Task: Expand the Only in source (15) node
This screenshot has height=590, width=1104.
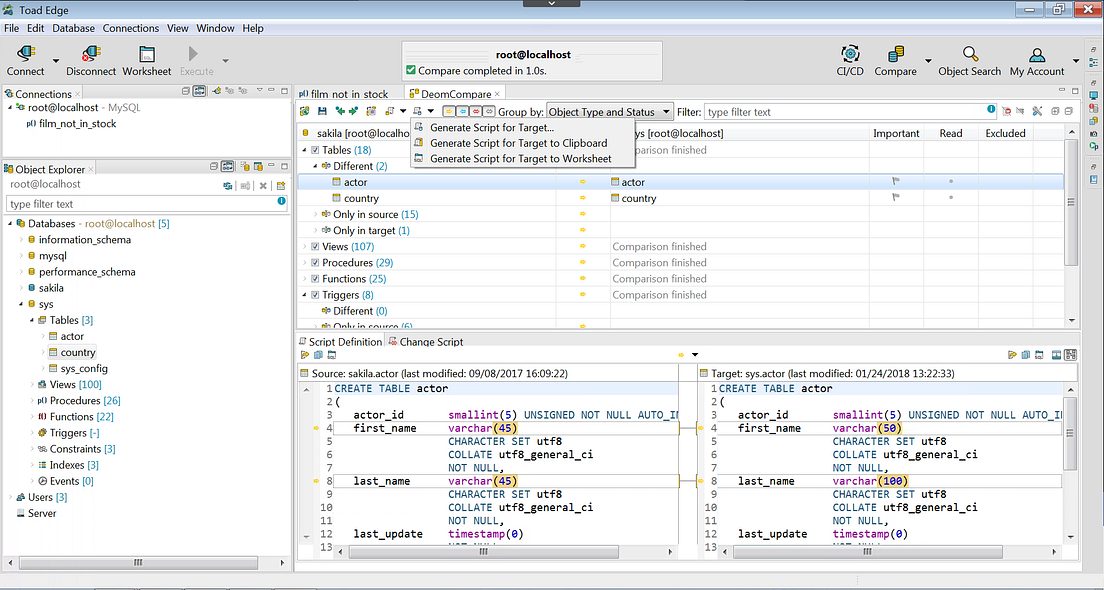Action: (x=315, y=214)
